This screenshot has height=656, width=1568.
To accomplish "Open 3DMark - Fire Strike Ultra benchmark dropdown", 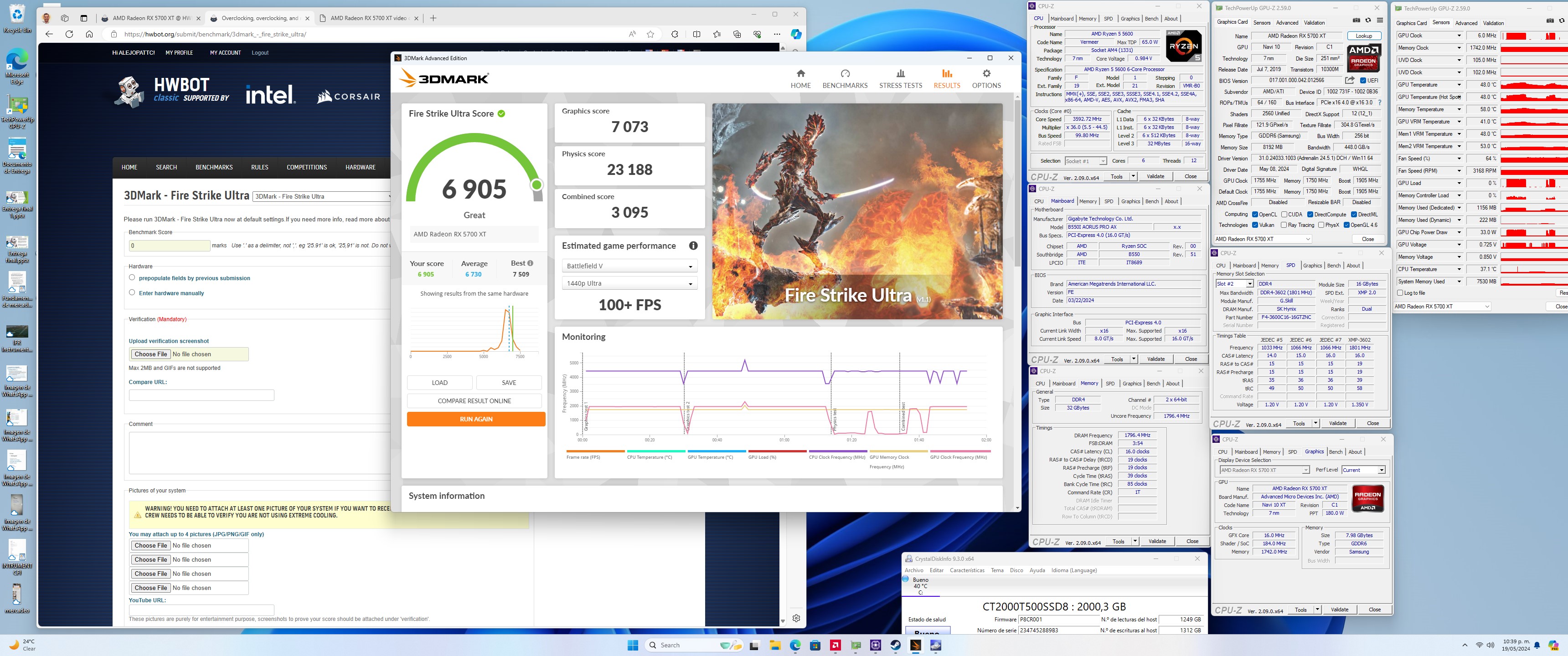I will [322, 196].
